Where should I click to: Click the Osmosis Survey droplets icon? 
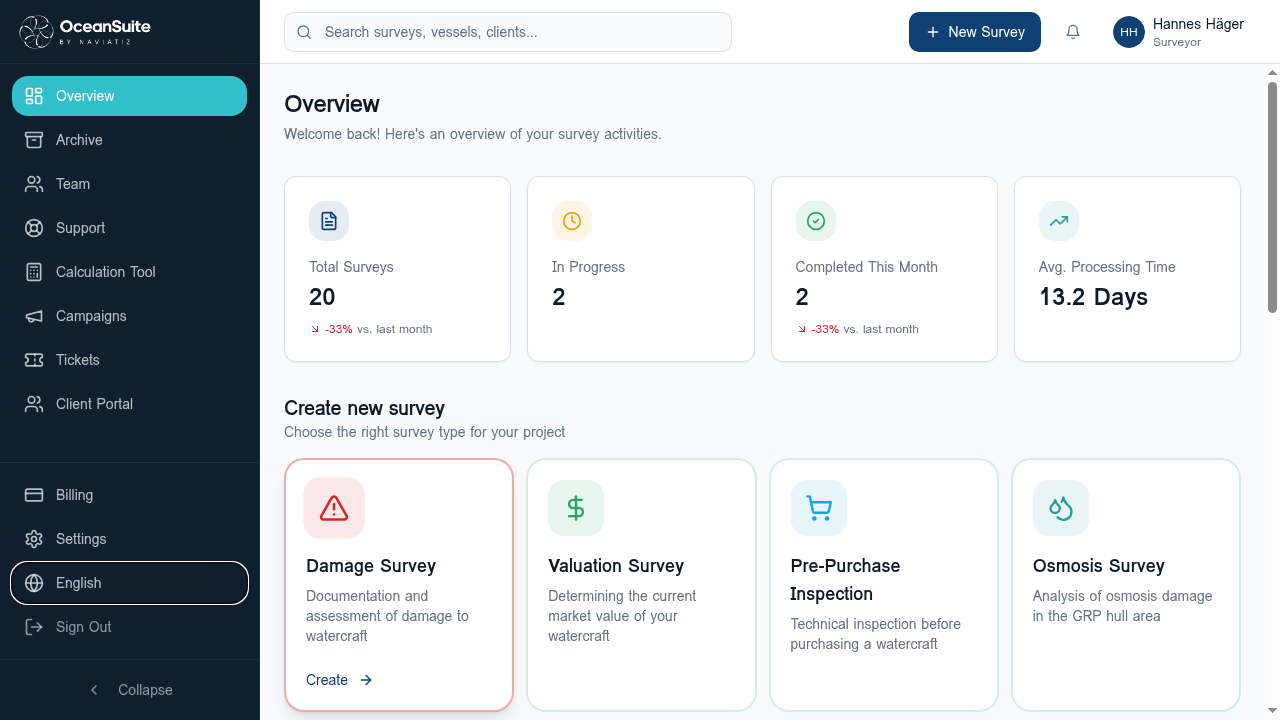coord(1061,508)
